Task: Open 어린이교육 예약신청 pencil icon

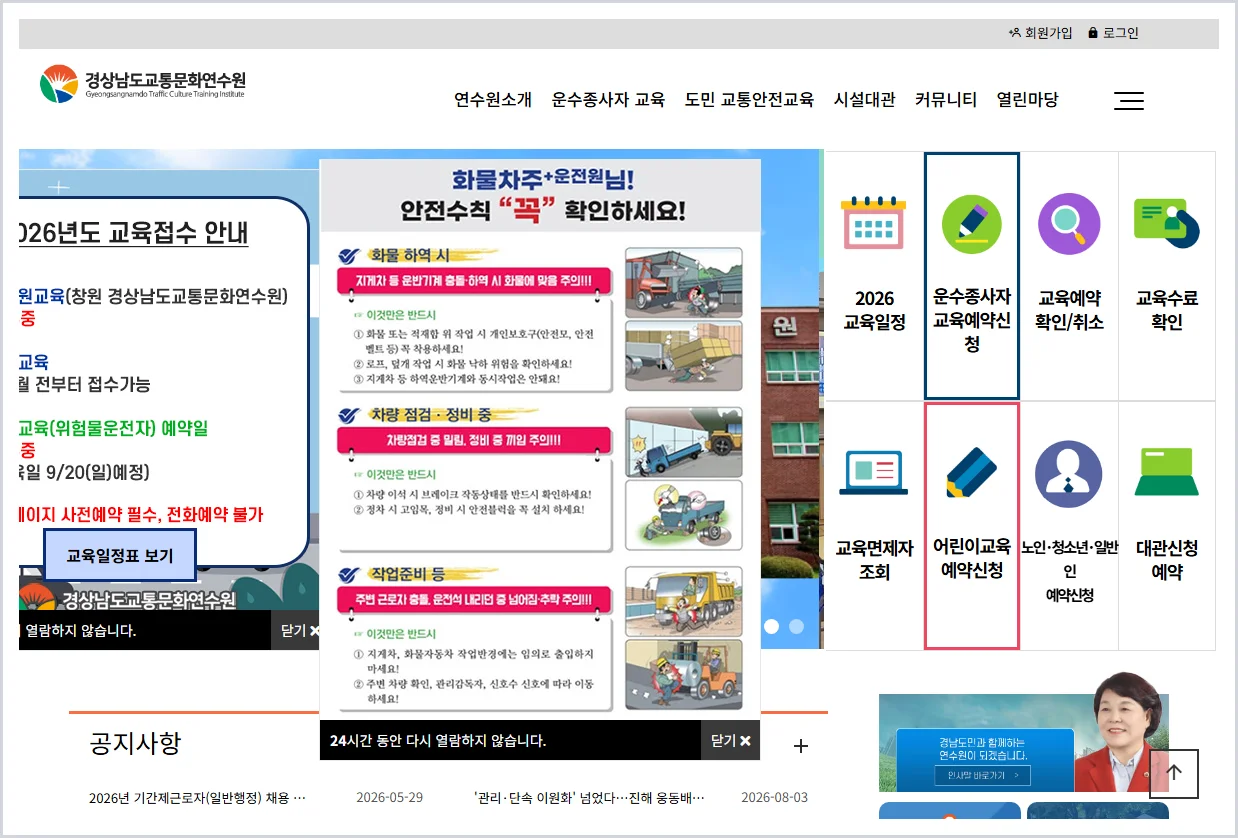Action: [x=971, y=473]
